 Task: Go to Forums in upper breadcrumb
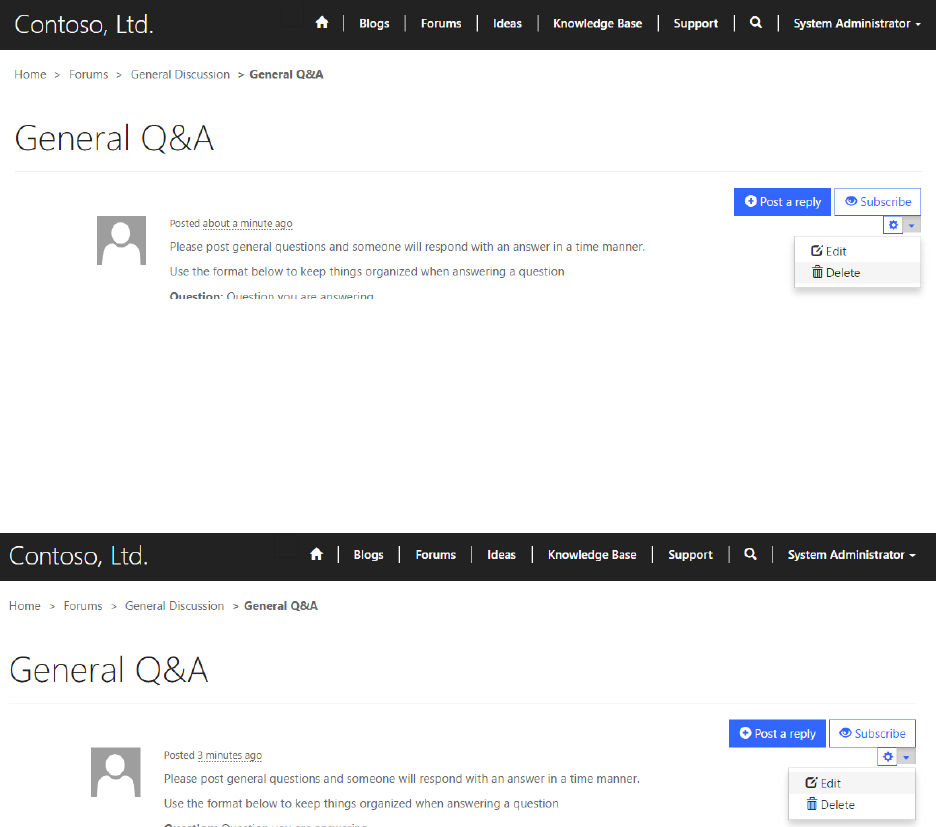pyautogui.click(x=88, y=75)
